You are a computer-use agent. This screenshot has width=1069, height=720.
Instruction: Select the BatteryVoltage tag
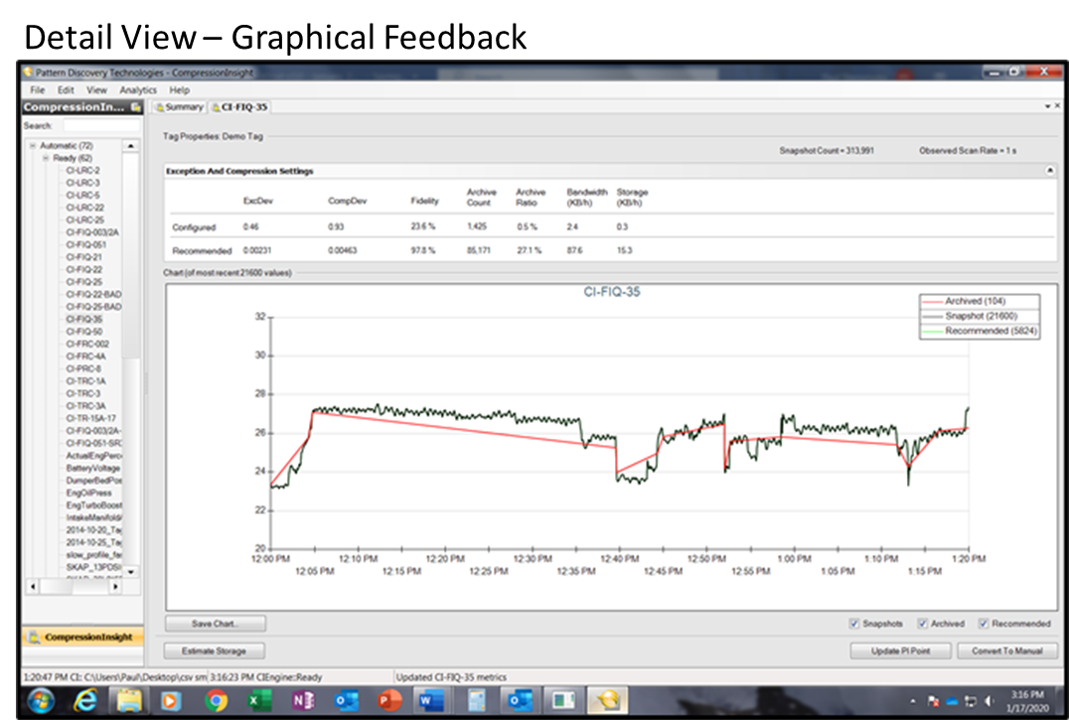coord(93,468)
